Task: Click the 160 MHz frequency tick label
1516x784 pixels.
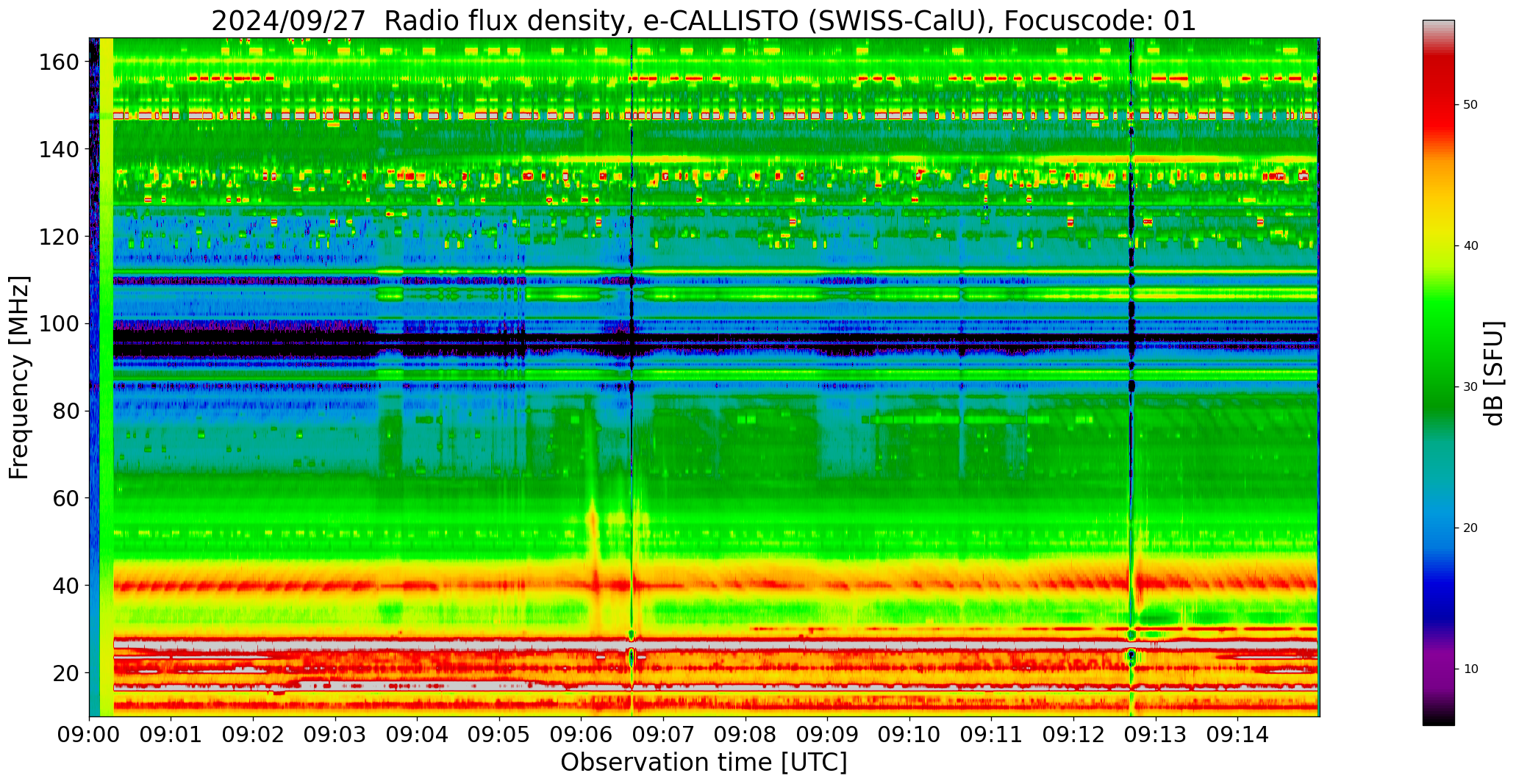Action: click(60, 62)
